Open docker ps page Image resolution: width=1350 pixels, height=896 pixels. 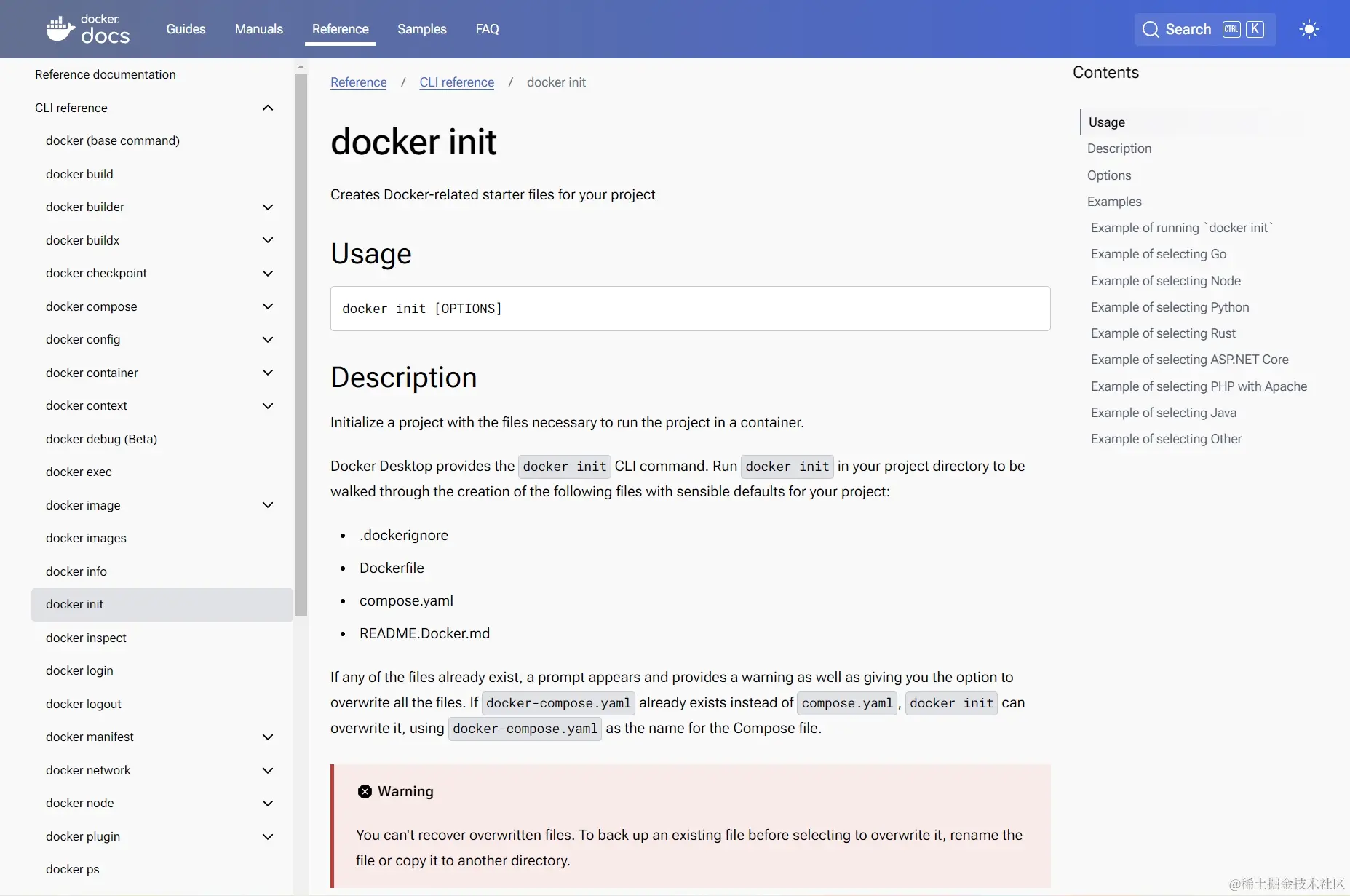[x=72, y=869]
